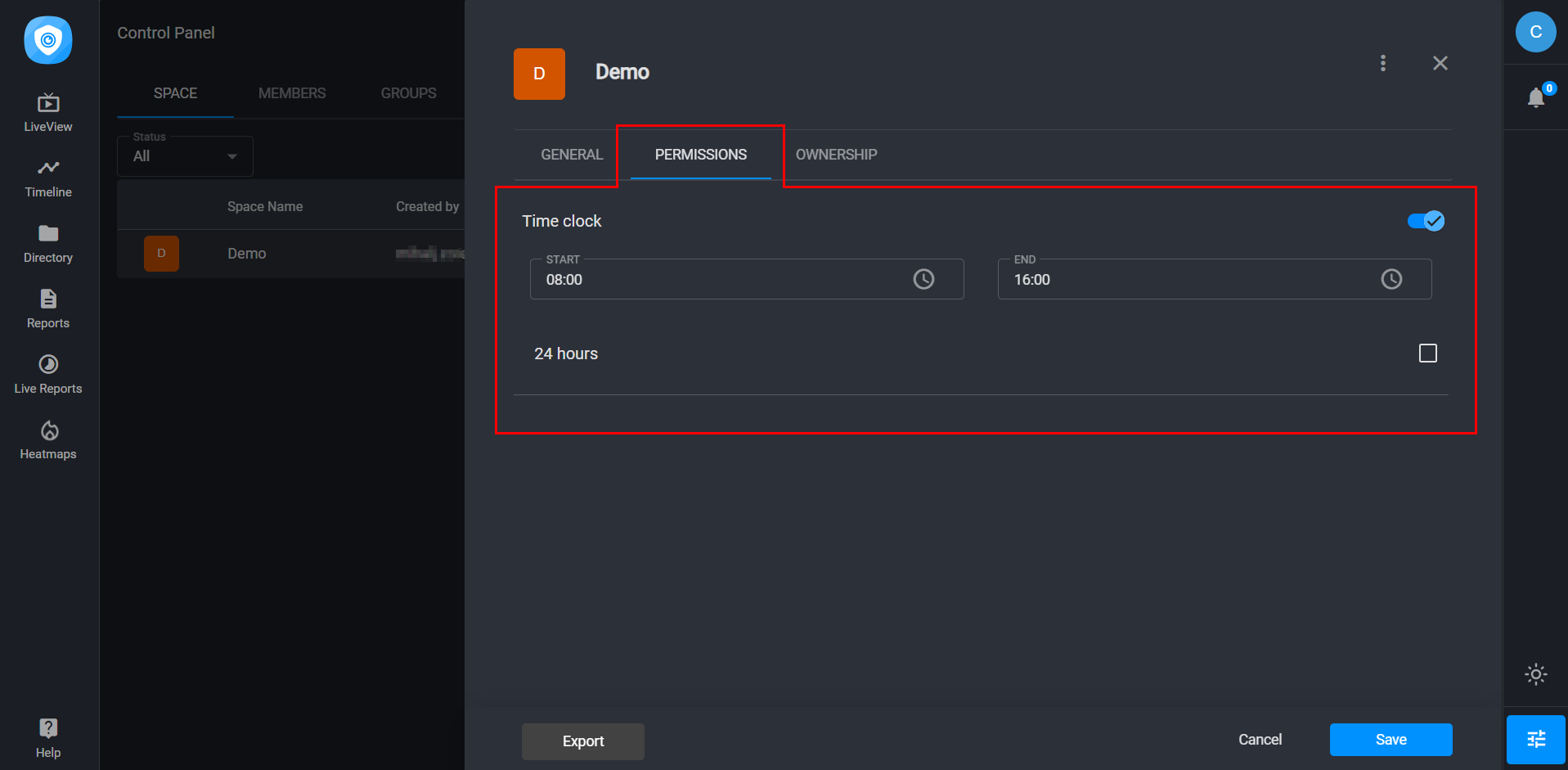Toggle the theme brightness control
Image resolution: width=1568 pixels, height=770 pixels.
(x=1535, y=674)
